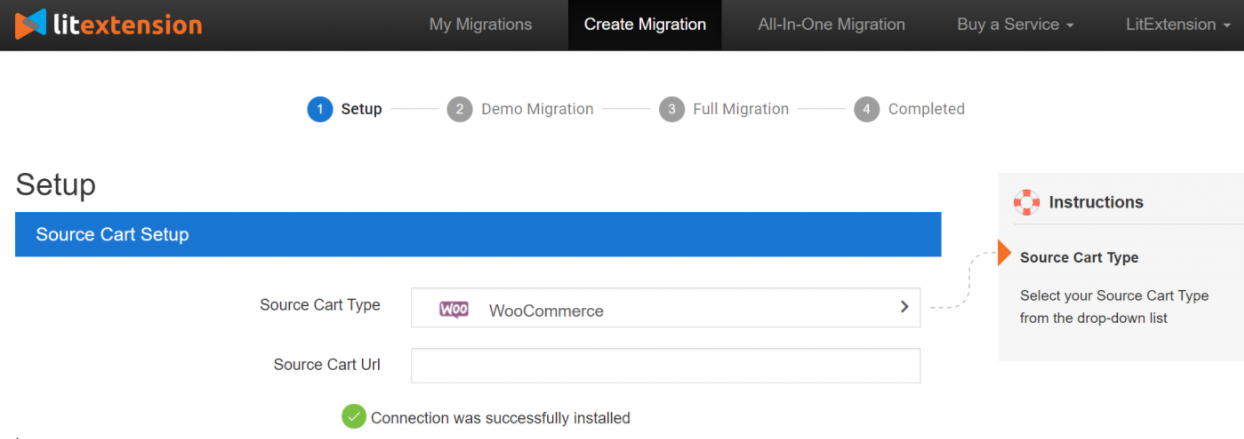Click the LitExtension logo
The image size is (1244, 439).
(108, 24)
